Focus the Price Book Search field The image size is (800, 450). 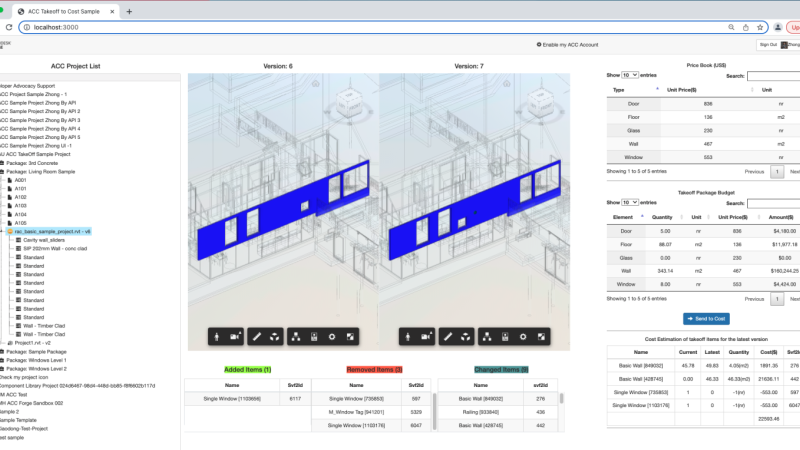pyautogui.click(x=773, y=76)
